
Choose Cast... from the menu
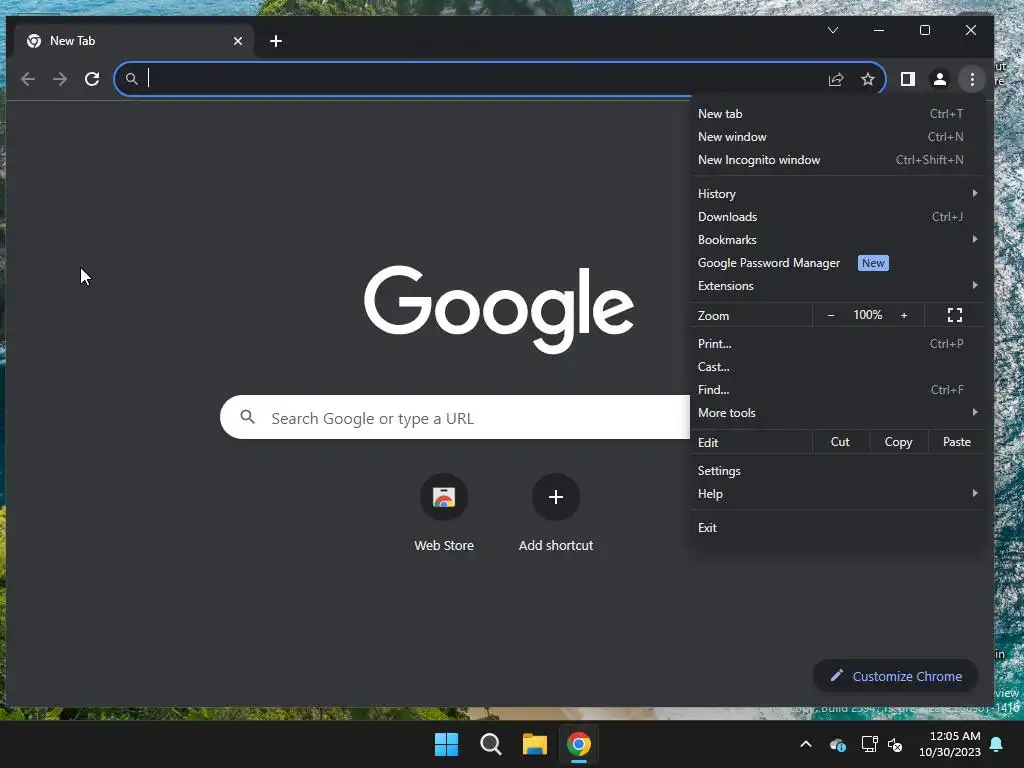pos(837,366)
